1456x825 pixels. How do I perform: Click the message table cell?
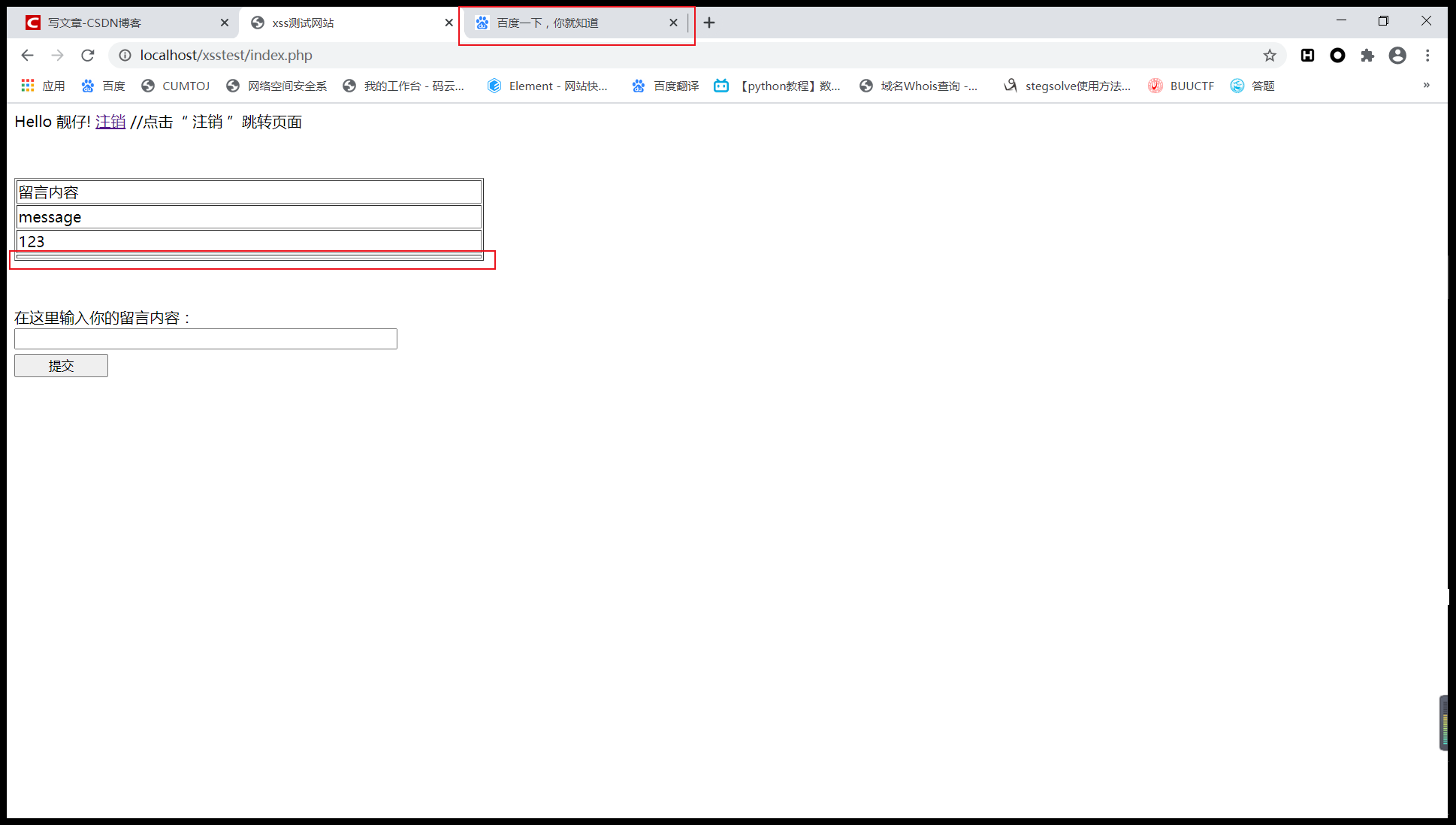[249, 217]
